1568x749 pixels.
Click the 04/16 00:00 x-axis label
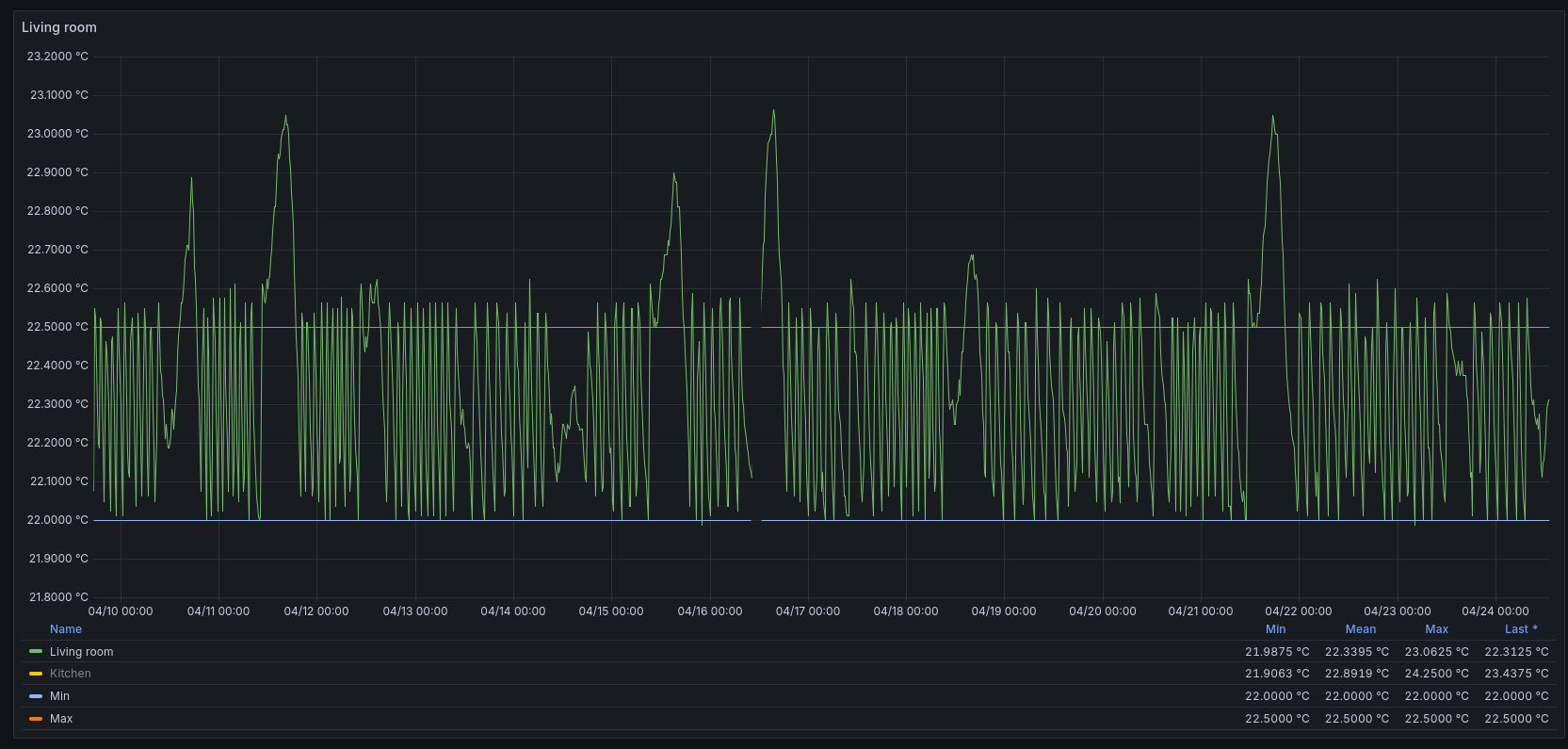(x=709, y=611)
